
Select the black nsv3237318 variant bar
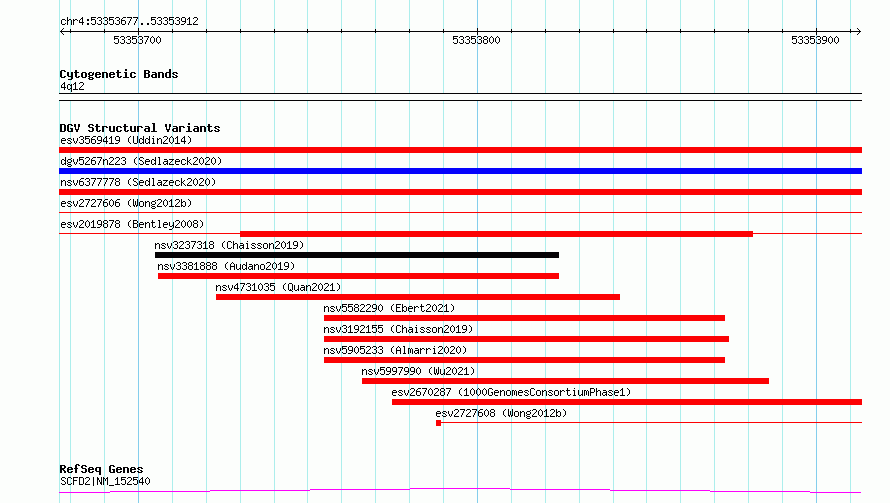(357, 255)
